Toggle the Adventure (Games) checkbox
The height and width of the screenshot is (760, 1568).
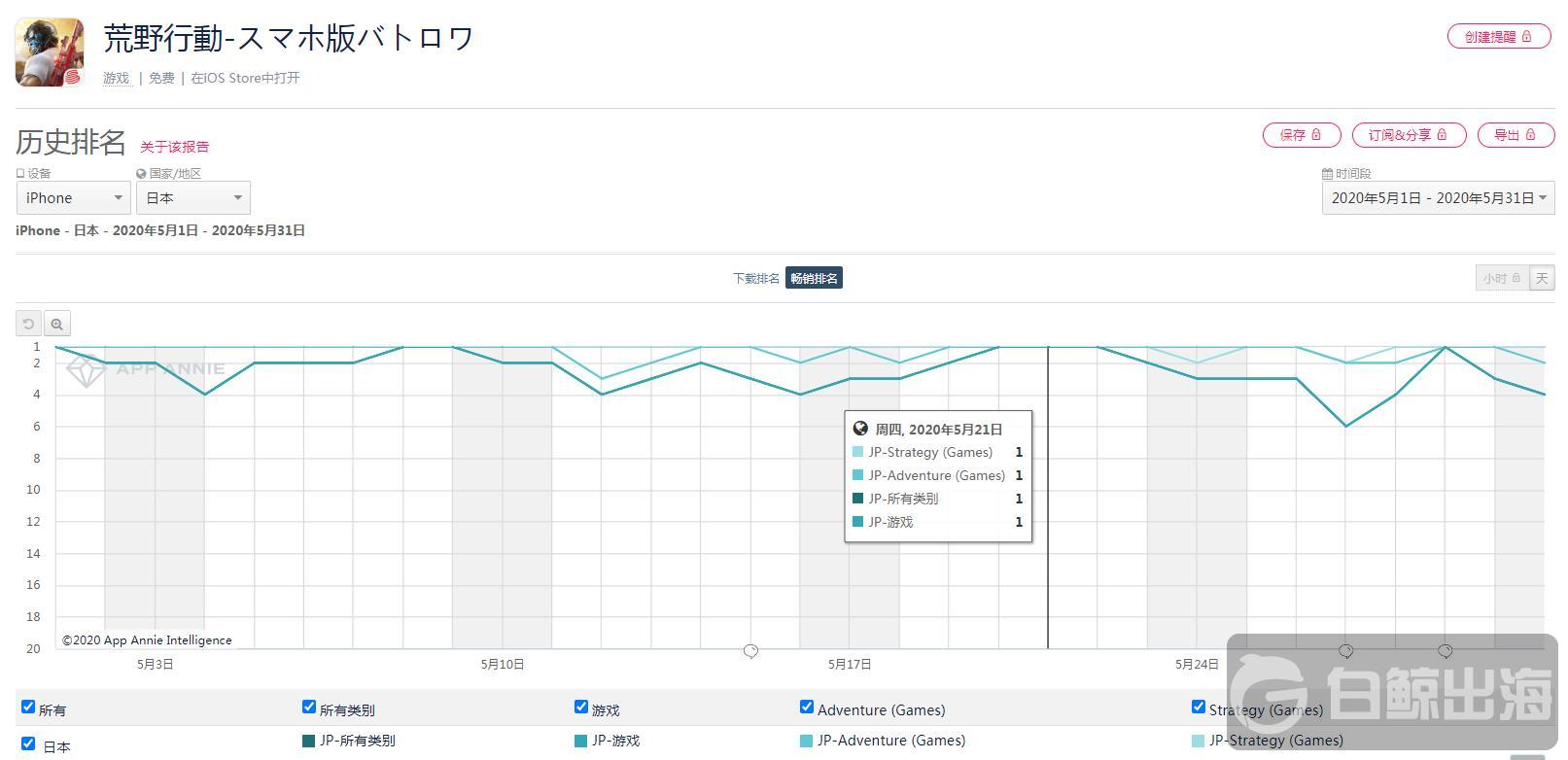click(x=806, y=707)
